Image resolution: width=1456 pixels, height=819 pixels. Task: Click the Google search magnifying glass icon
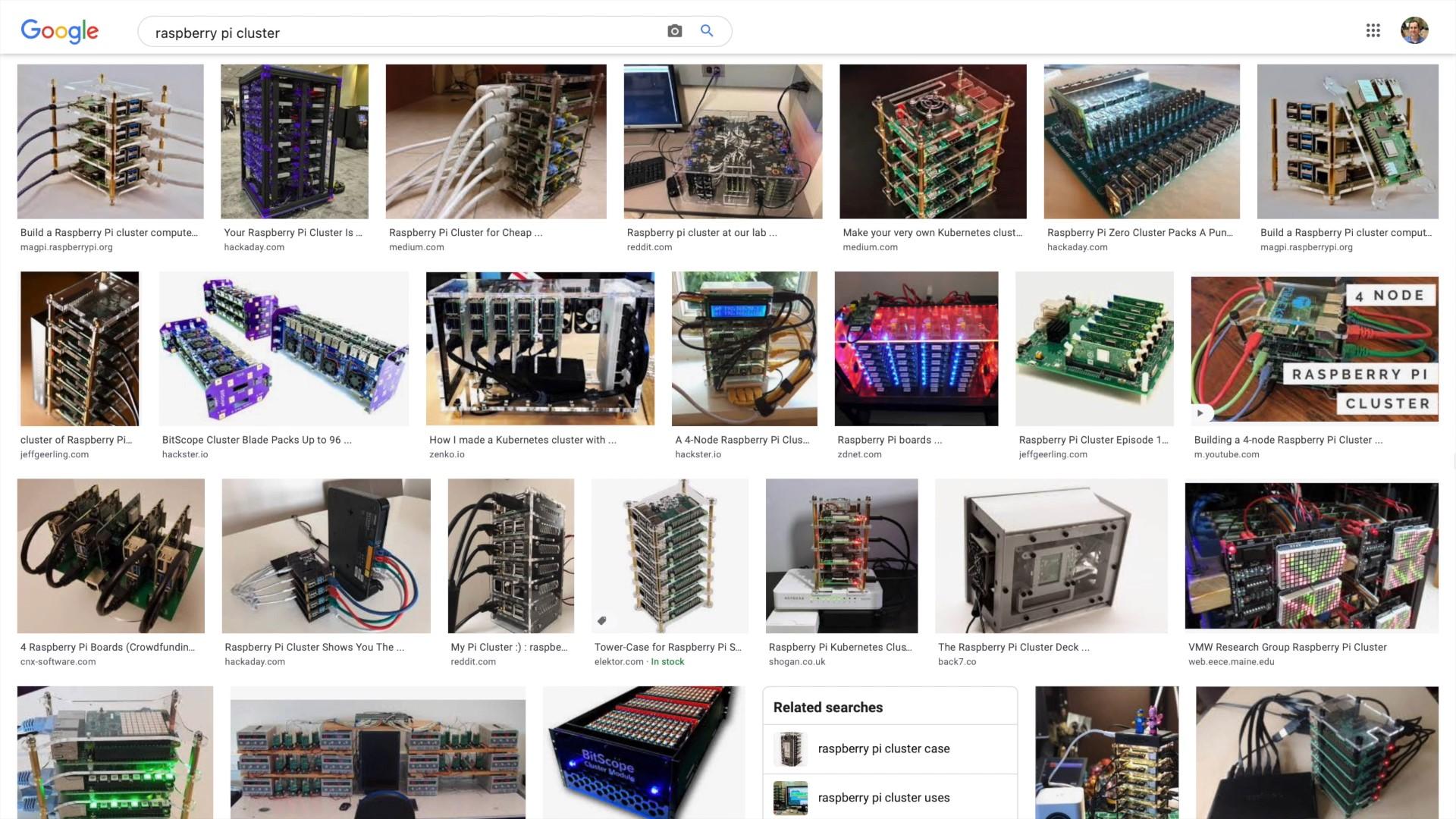pos(707,30)
